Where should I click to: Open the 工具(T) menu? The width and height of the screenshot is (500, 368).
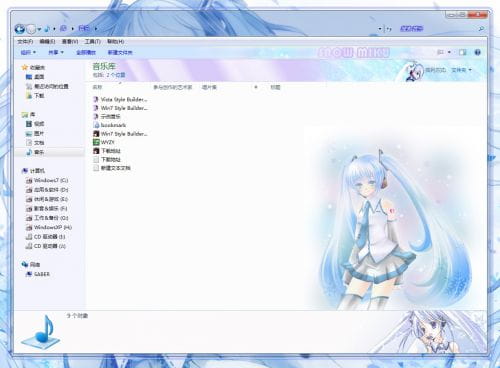92,42
